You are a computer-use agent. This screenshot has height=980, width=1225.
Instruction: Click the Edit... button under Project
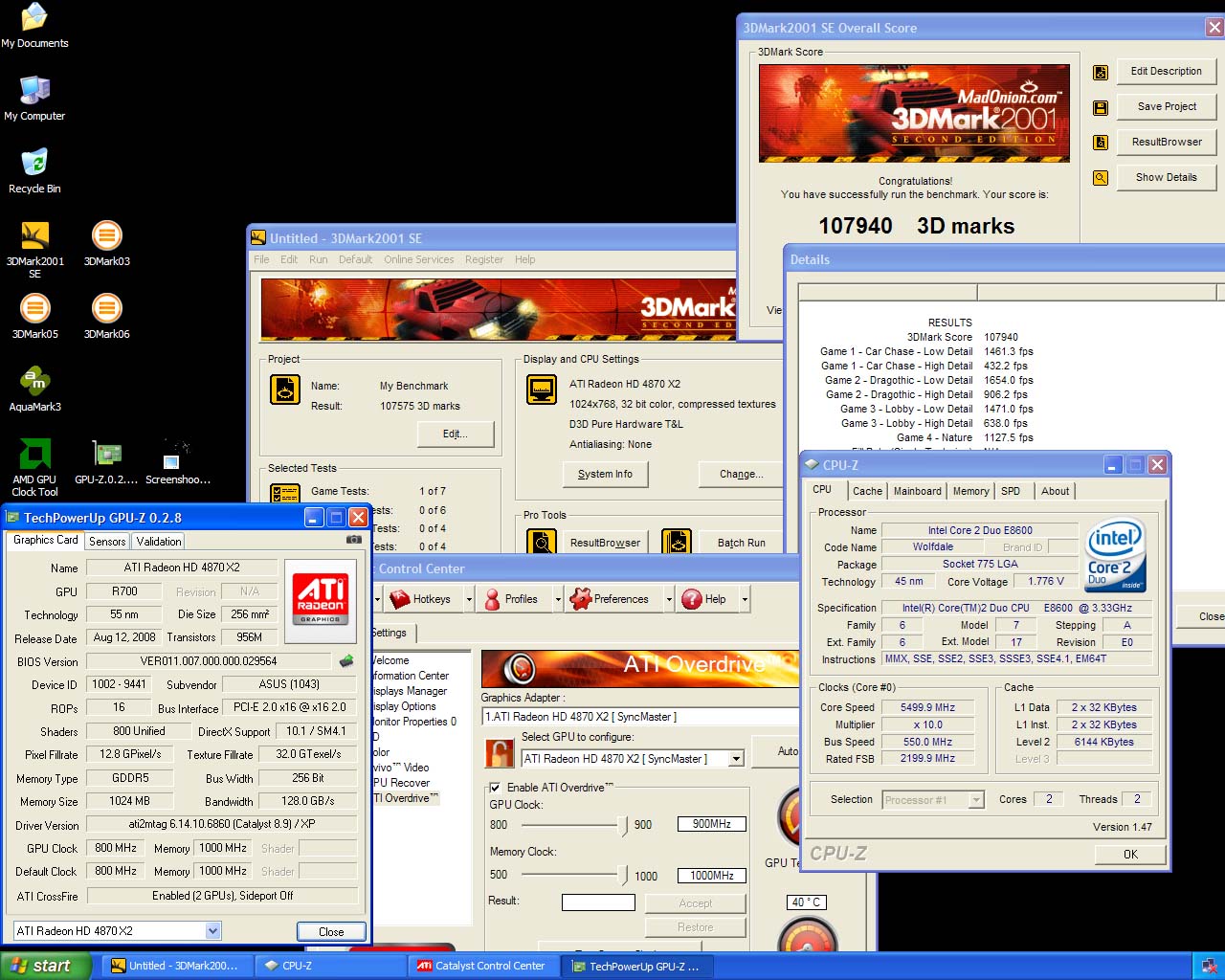tap(456, 434)
